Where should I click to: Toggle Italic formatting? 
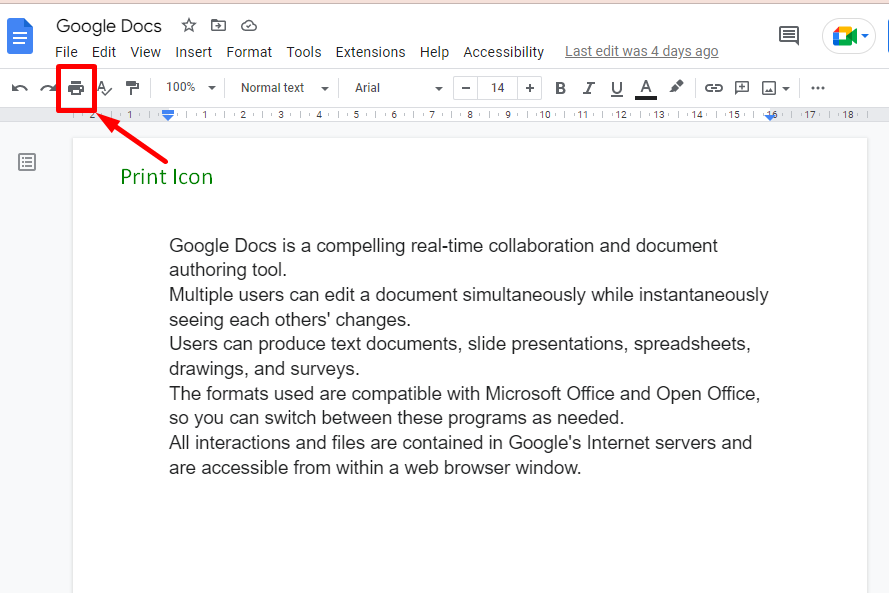pos(589,88)
